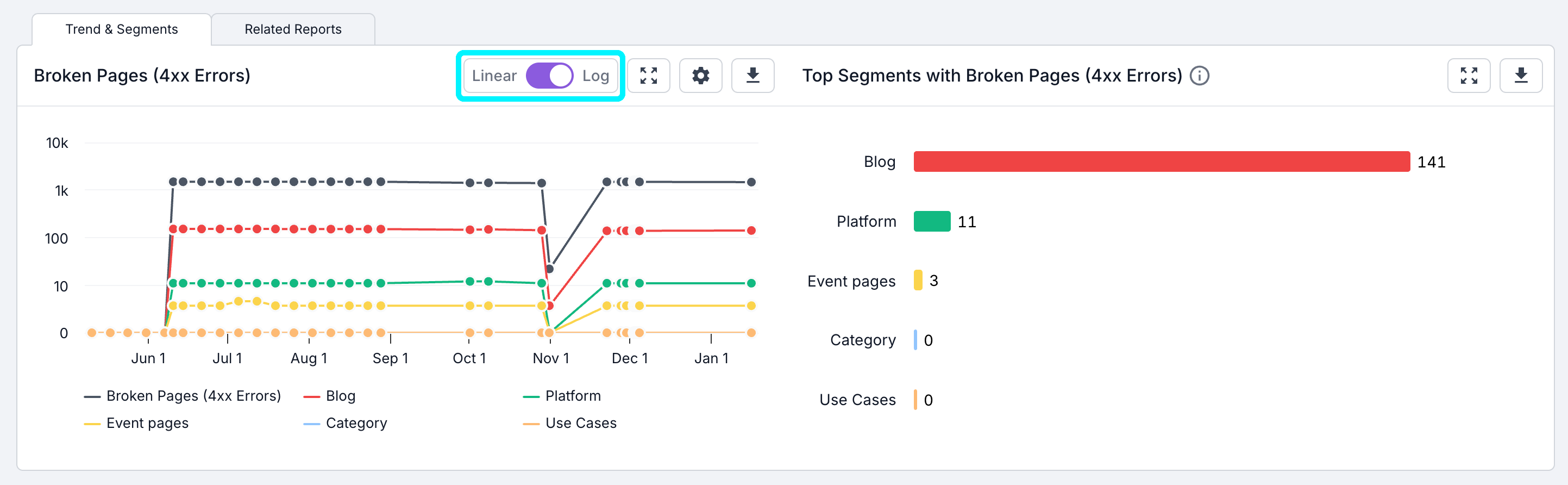Toggle Category series in chart legend
Screen dimensions: 1568x485
tap(355, 423)
